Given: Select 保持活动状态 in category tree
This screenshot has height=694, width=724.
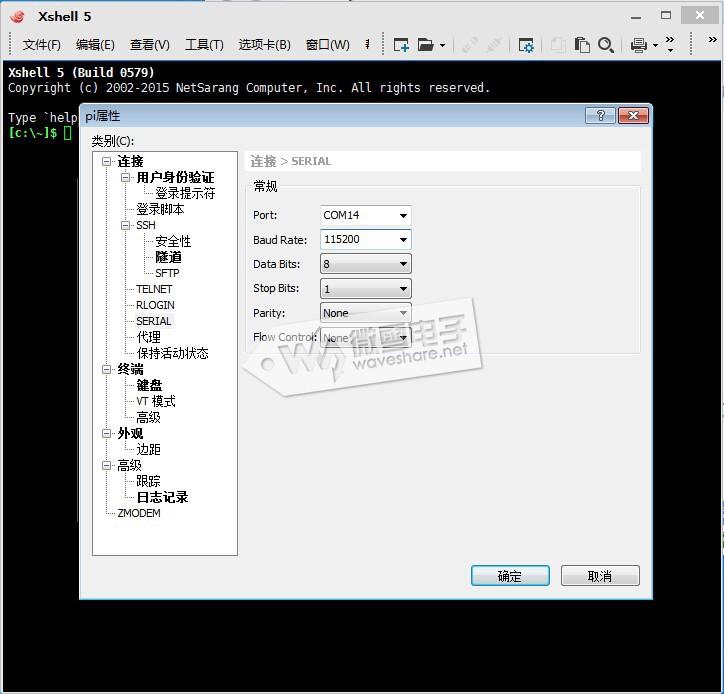Looking at the screenshot, I should tap(173, 353).
